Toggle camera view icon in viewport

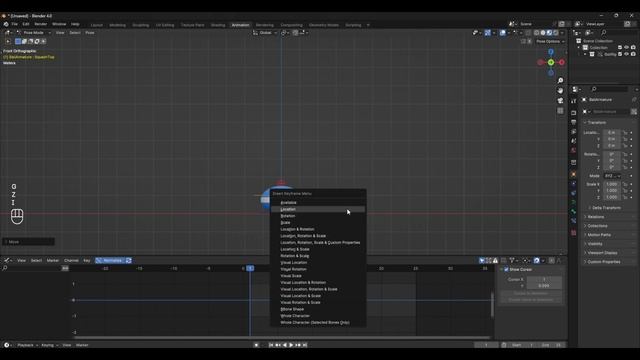(560, 100)
